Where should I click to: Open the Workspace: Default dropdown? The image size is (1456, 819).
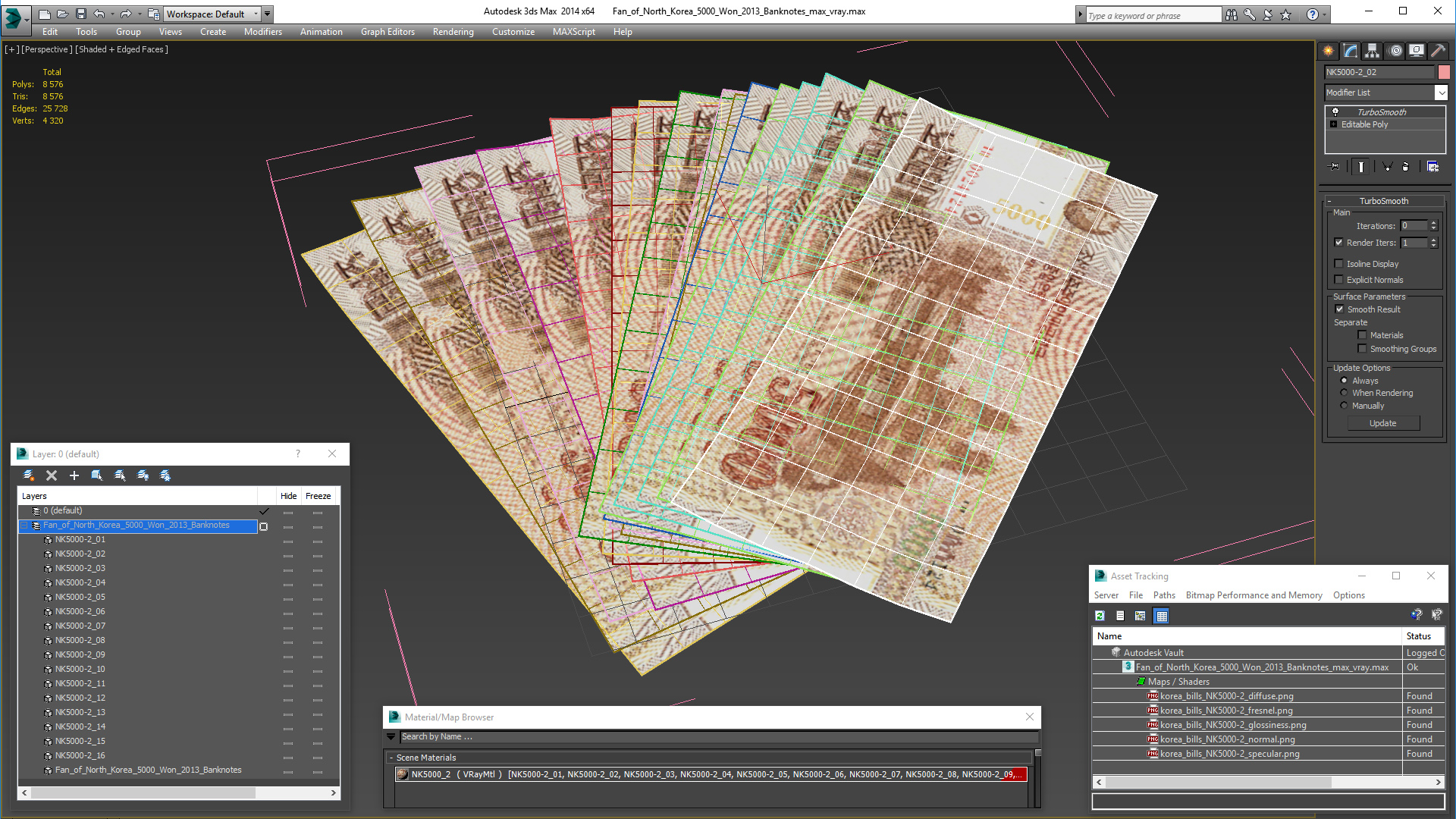coord(212,14)
